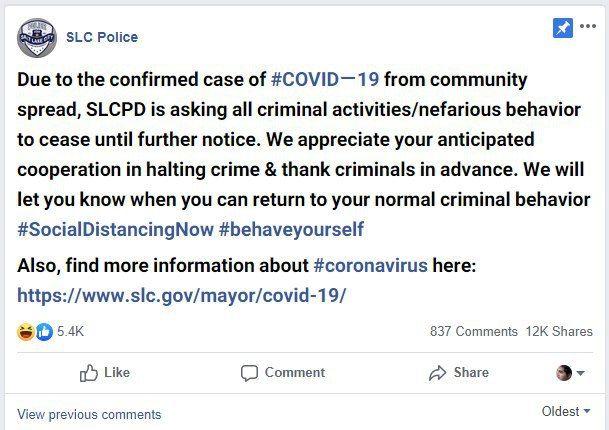Click the blue pinned post pushpin icon

(563, 28)
